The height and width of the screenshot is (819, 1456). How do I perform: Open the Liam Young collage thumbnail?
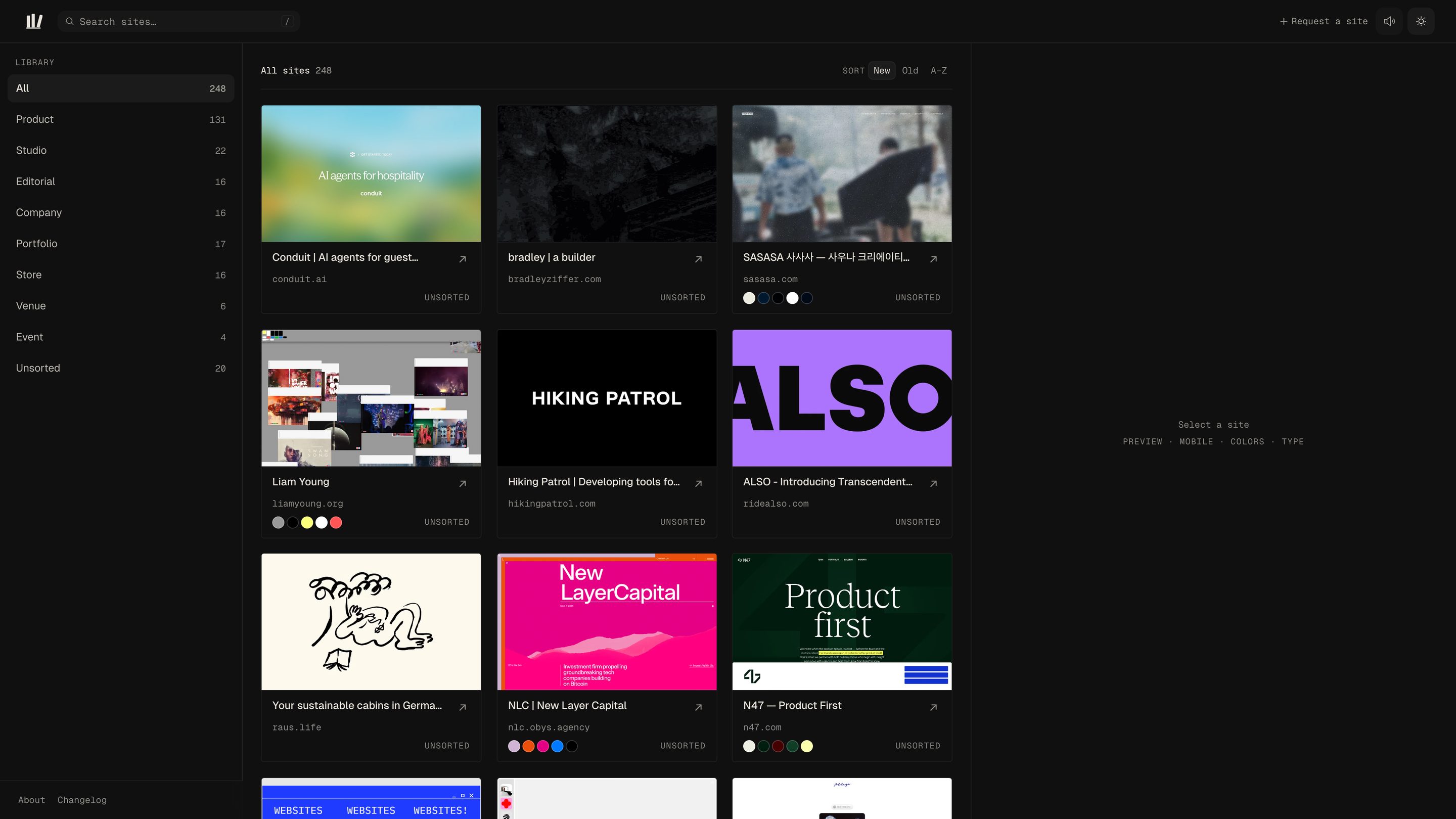(371, 398)
